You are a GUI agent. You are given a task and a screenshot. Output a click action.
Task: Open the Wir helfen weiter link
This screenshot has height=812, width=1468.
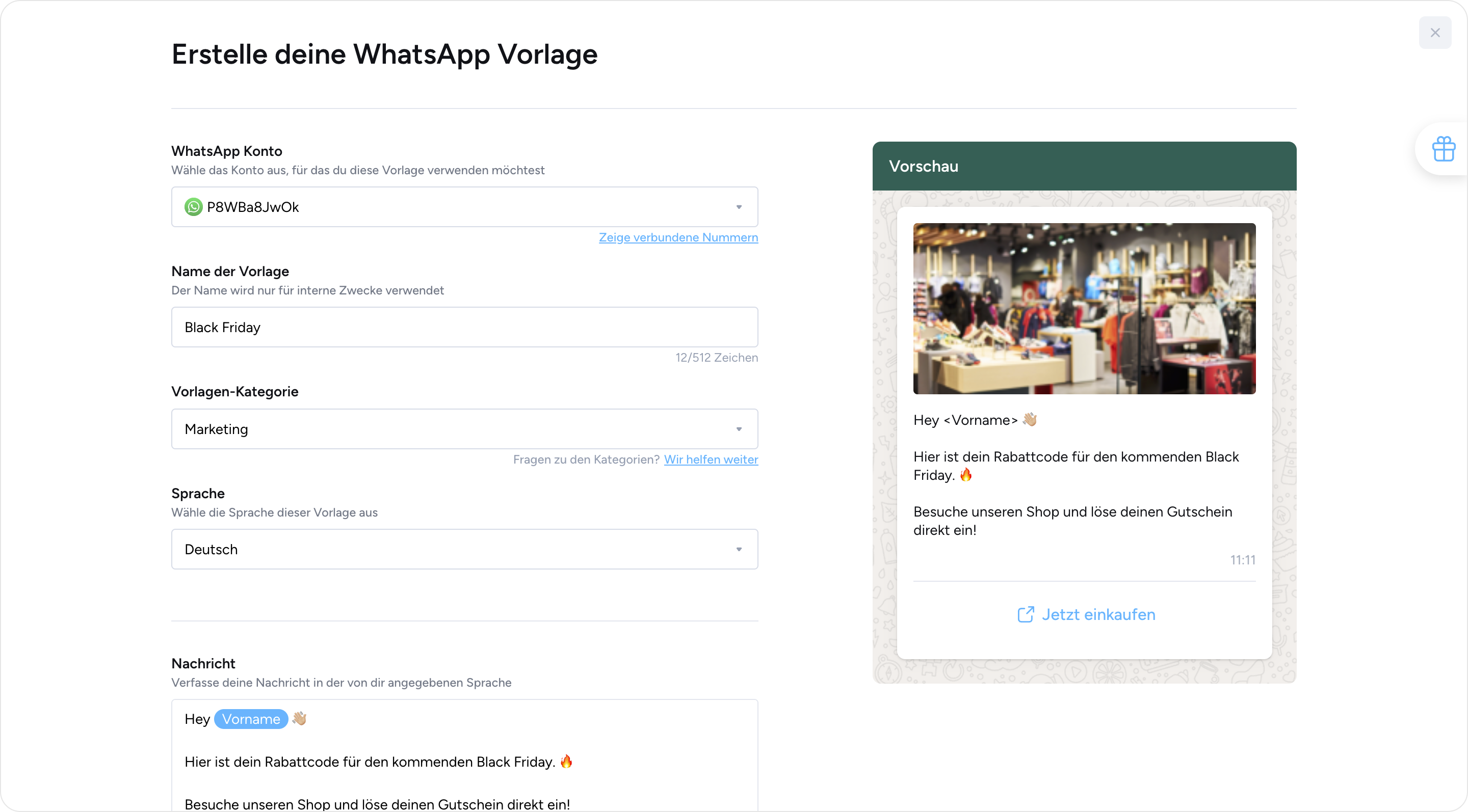pos(711,459)
